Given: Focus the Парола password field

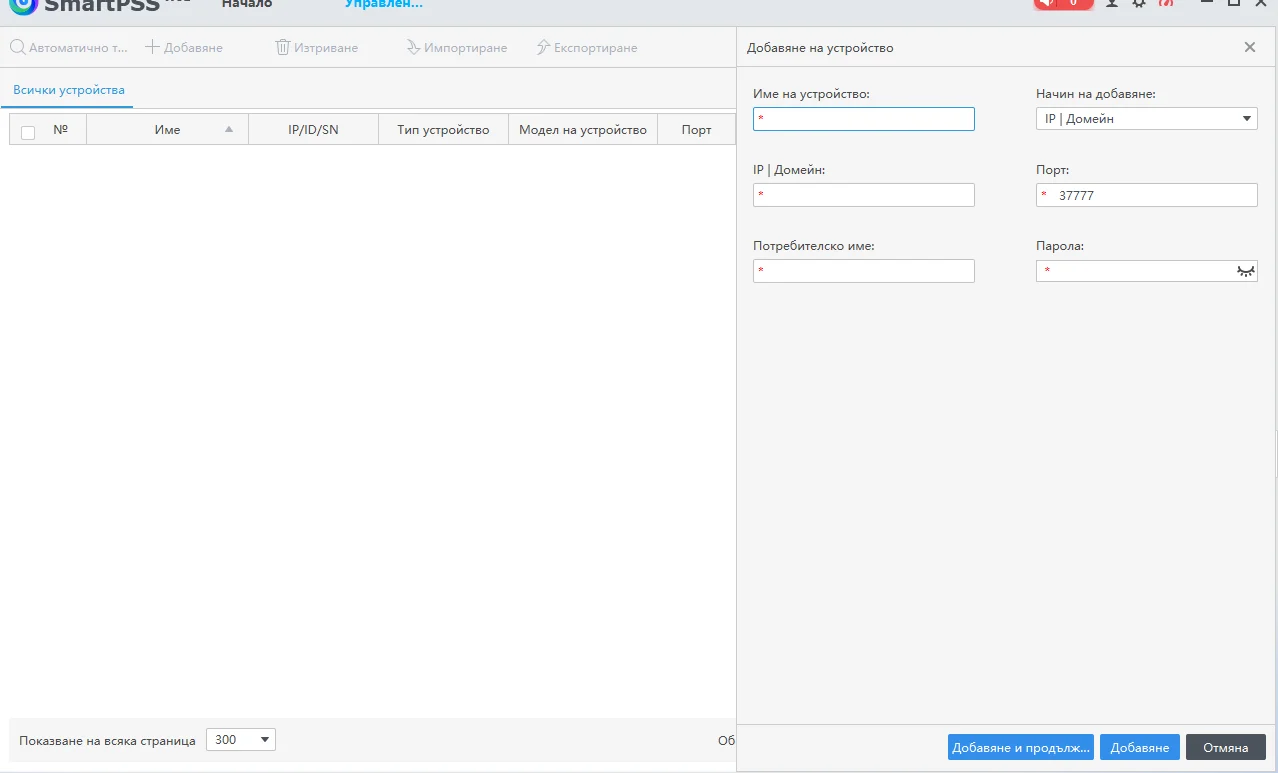Looking at the screenshot, I should coord(1146,271).
